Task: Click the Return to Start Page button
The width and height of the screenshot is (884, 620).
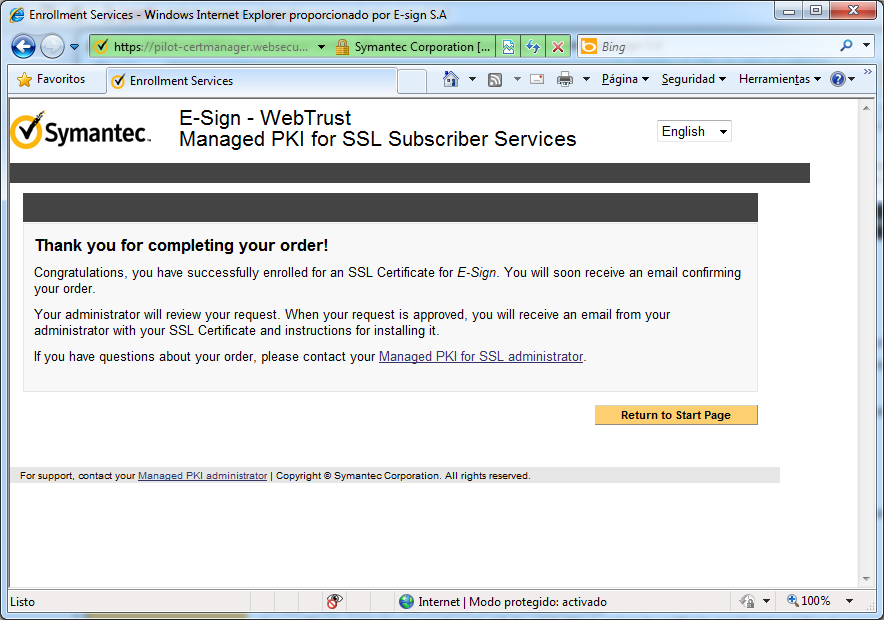Action: tap(676, 415)
